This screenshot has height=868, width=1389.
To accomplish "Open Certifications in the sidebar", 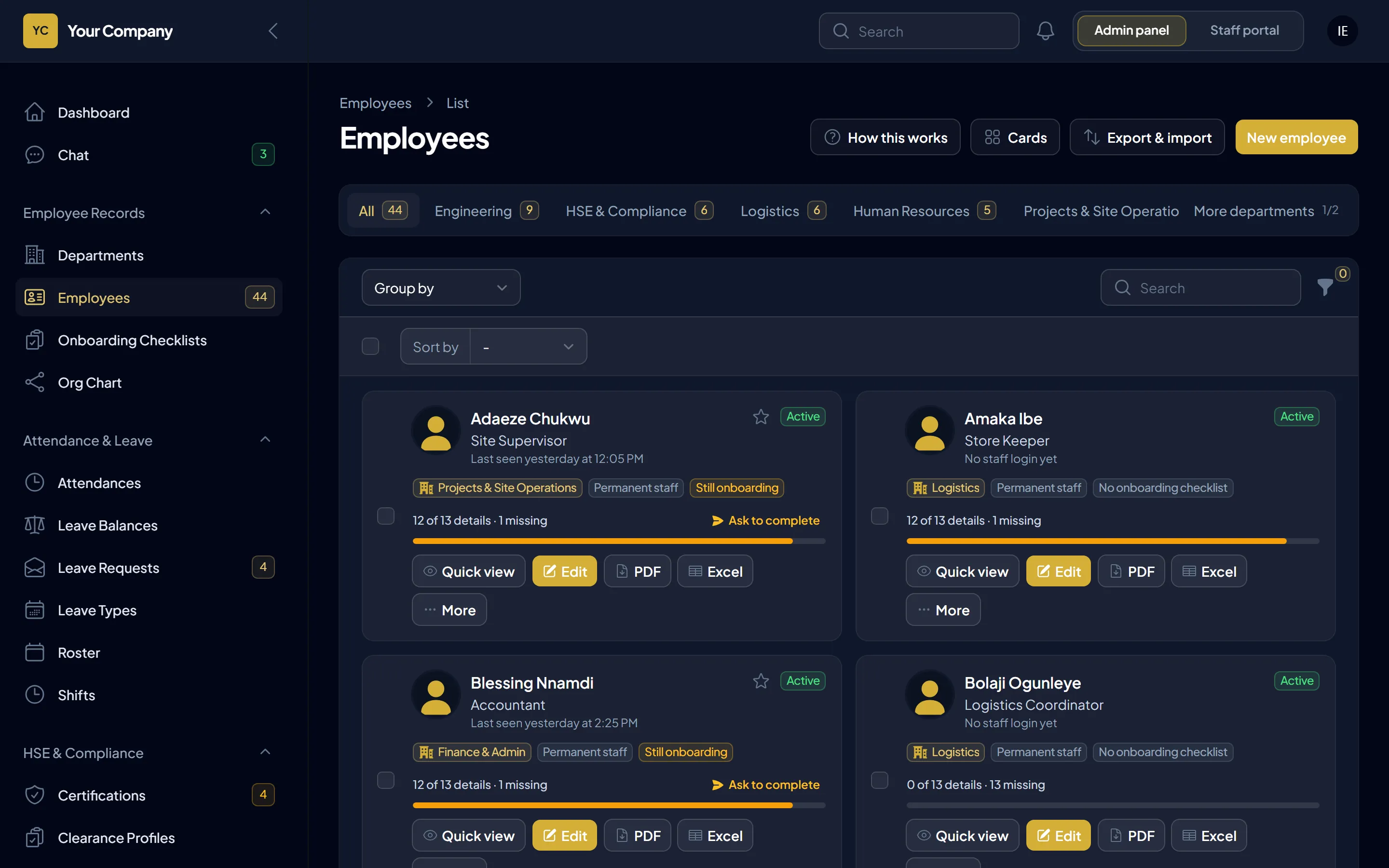I will [149, 795].
